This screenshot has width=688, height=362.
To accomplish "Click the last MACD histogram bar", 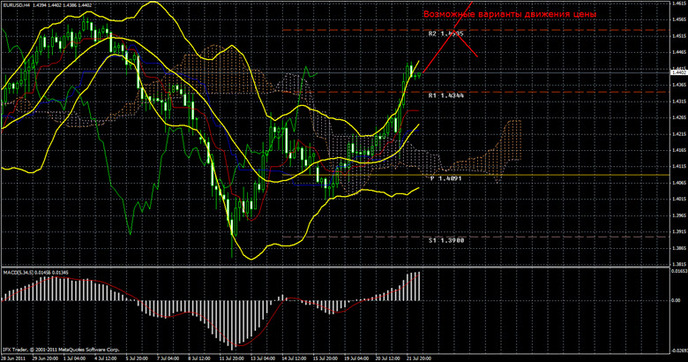I will pyautogui.click(x=419, y=287).
